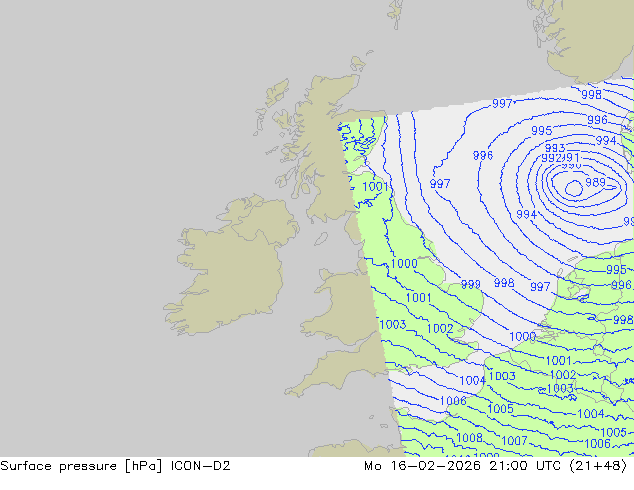Click the 999 isobar label
The image size is (634, 490).
tap(471, 284)
